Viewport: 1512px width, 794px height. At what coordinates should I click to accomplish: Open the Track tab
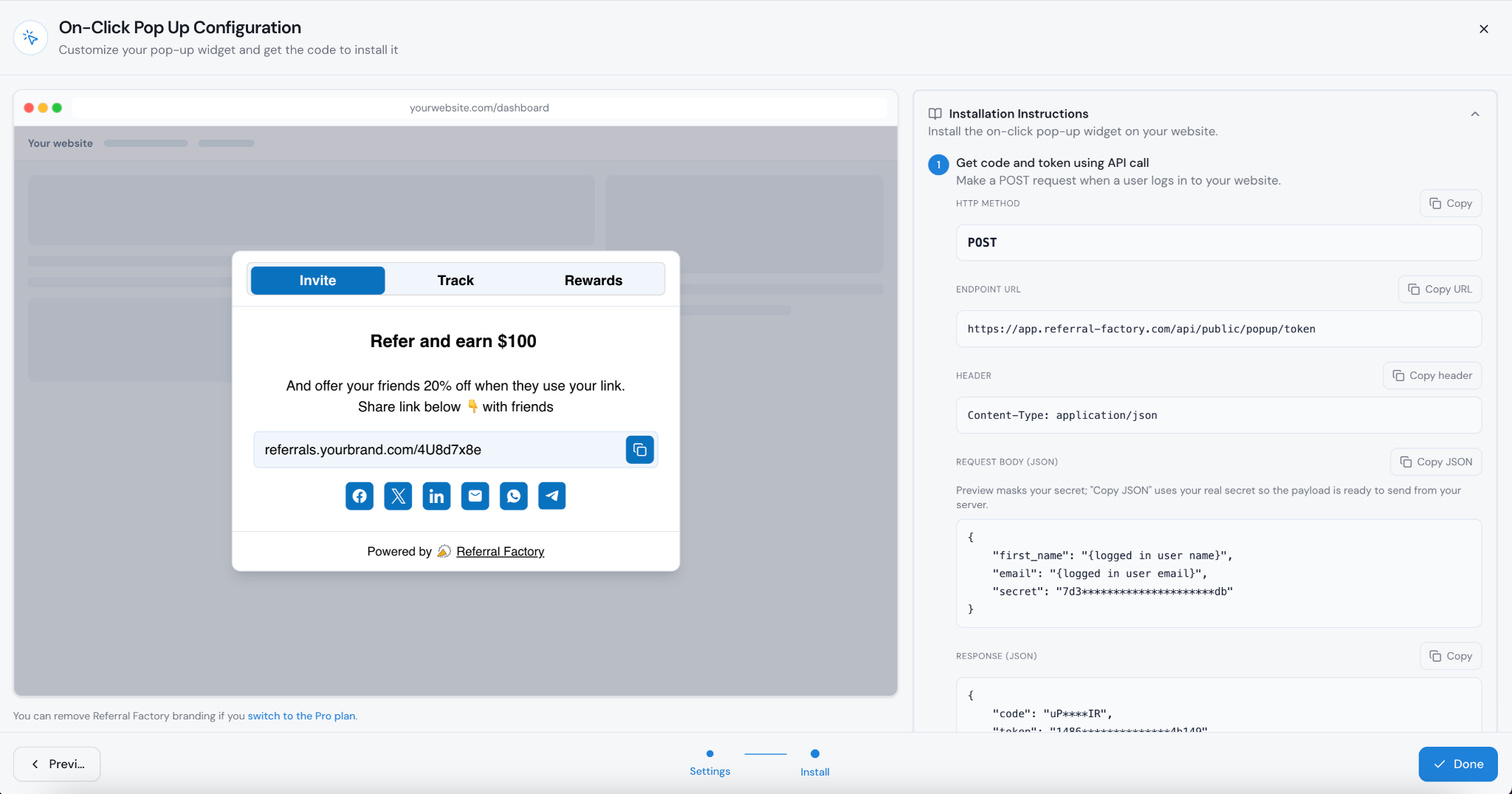456,281
